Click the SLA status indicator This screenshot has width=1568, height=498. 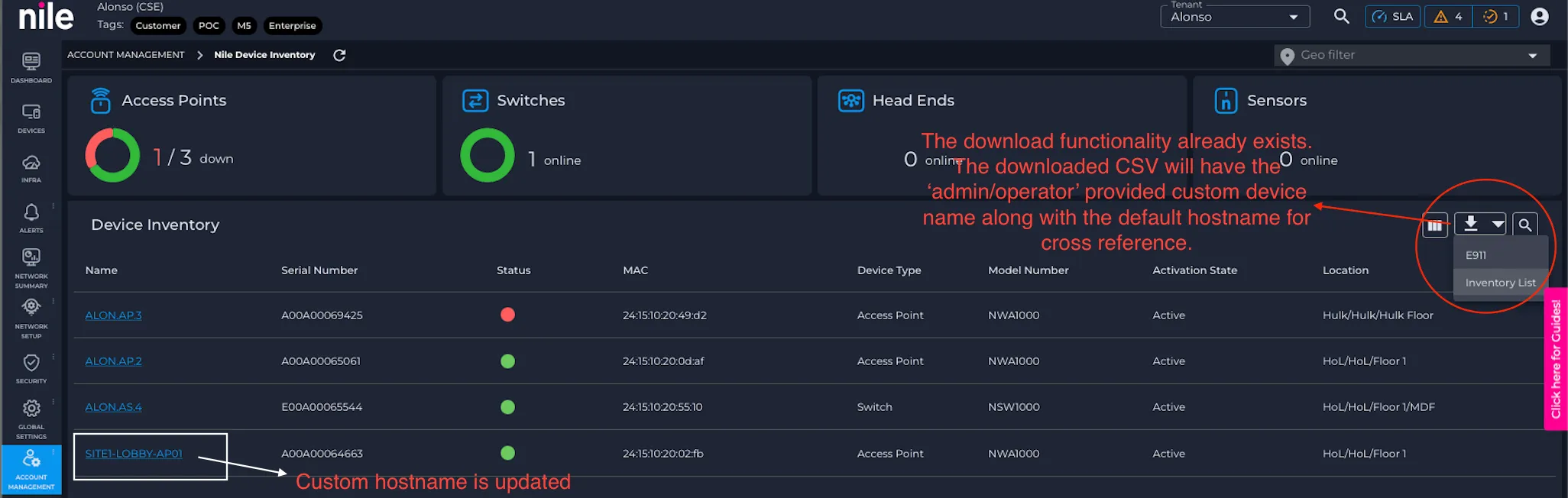coord(1393,16)
